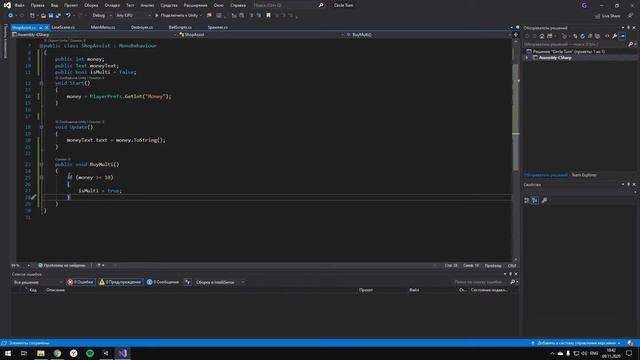
Task: Click the alphabetical sort icon in Properties panel
Action: 535,200
